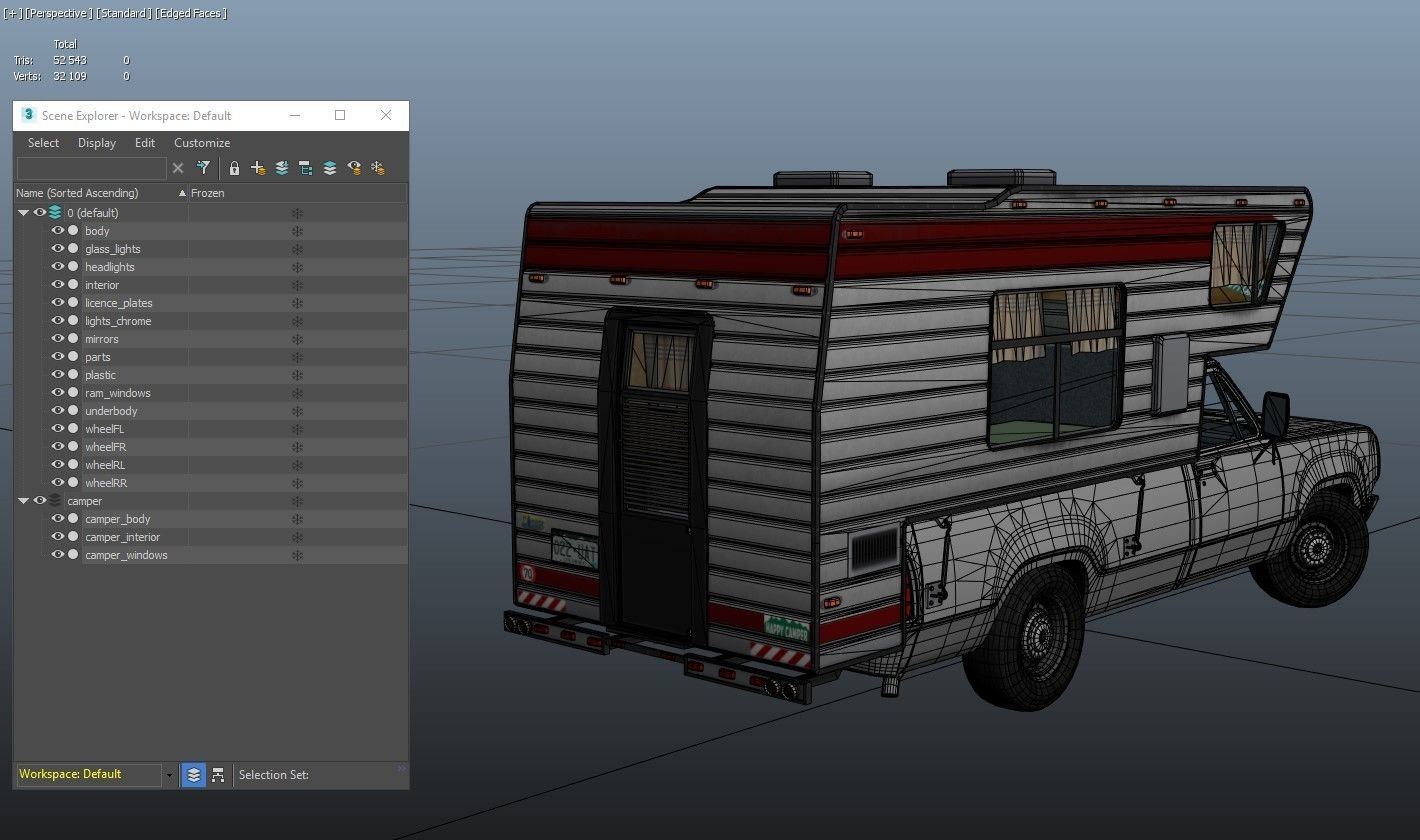The height and width of the screenshot is (840, 1420).
Task: Switch to Sort by Hierarchy mode icon
Action: click(x=218, y=775)
